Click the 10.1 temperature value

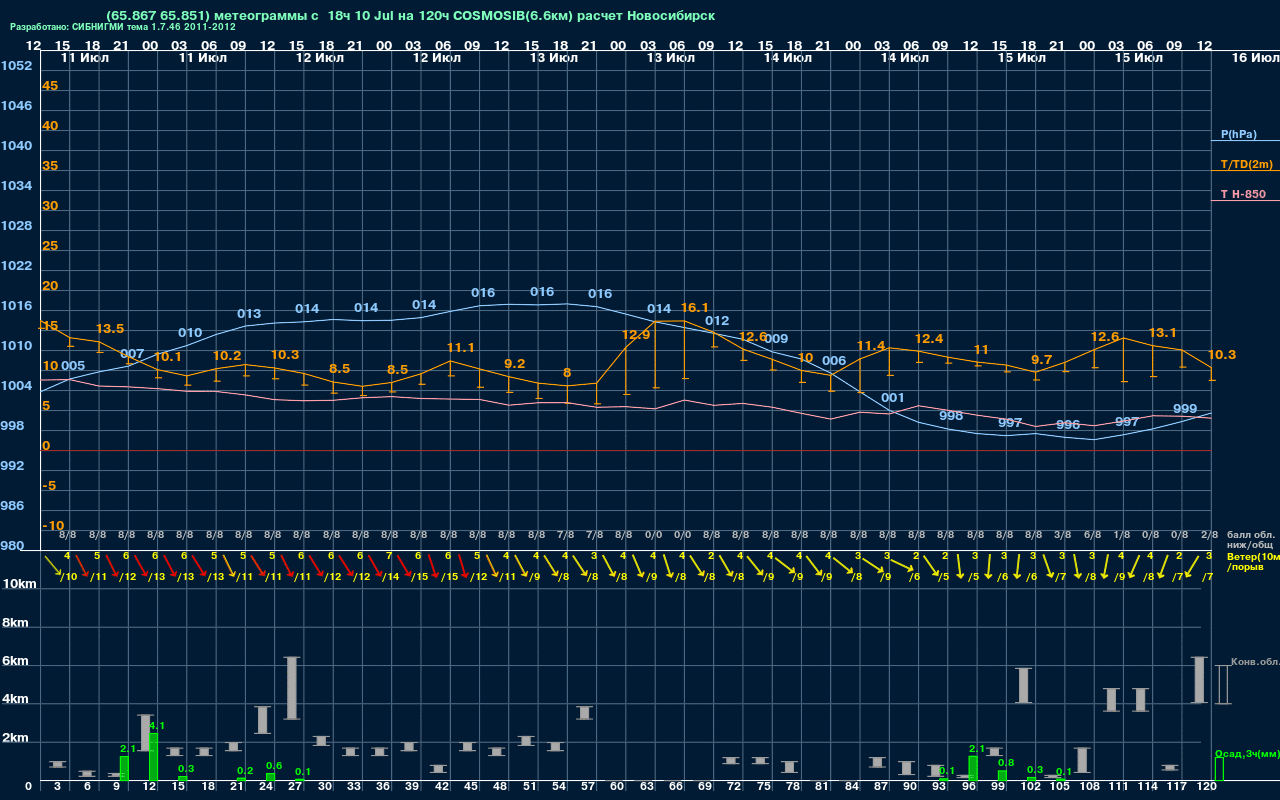click(168, 357)
